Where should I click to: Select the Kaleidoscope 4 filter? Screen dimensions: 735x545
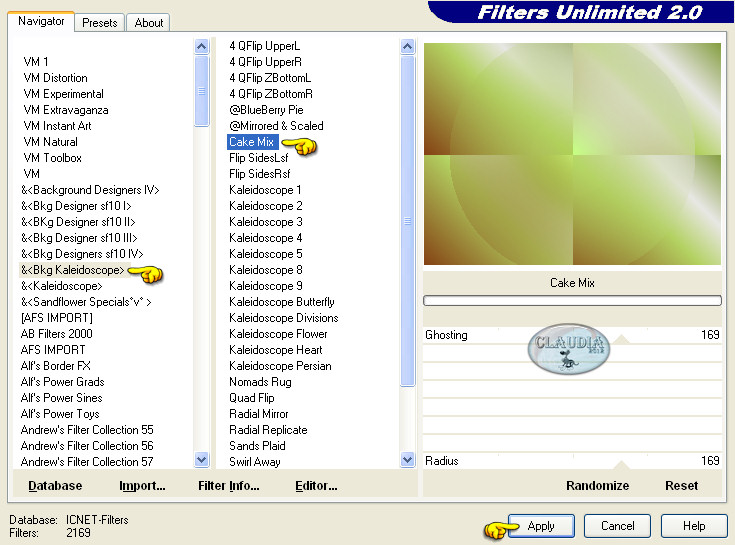coord(265,238)
